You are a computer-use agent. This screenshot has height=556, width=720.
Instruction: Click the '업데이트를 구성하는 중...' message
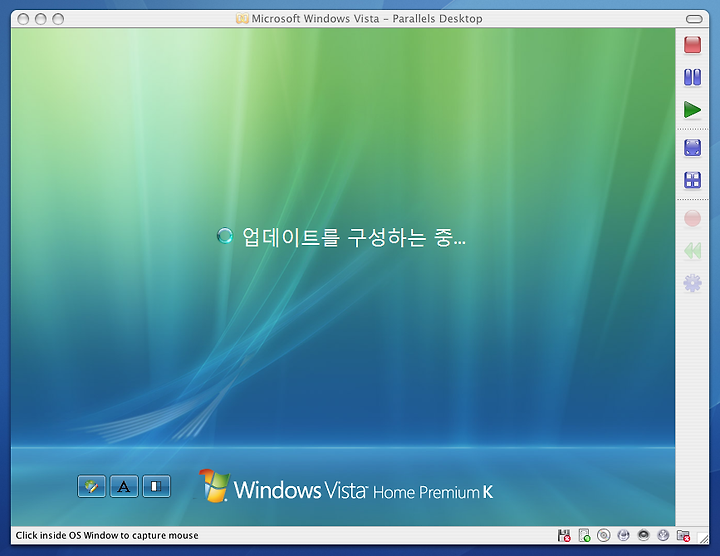(354, 237)
